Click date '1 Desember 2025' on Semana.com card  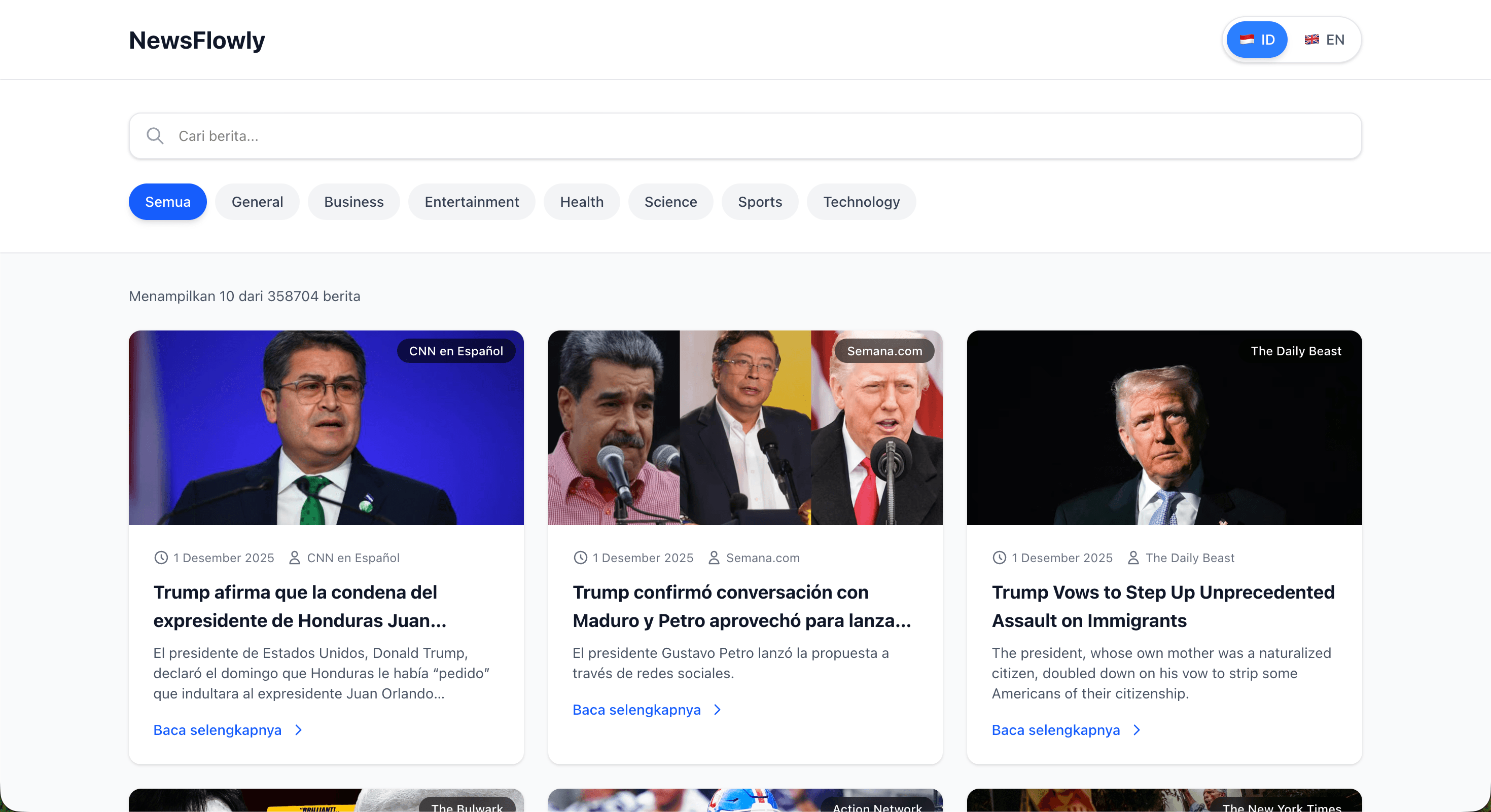pos(643,558)
